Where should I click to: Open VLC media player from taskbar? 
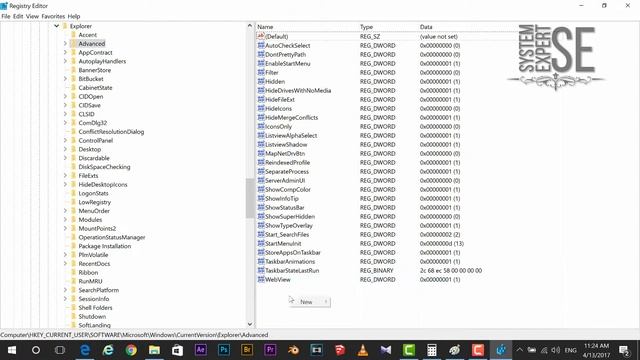tap(363, 350)
